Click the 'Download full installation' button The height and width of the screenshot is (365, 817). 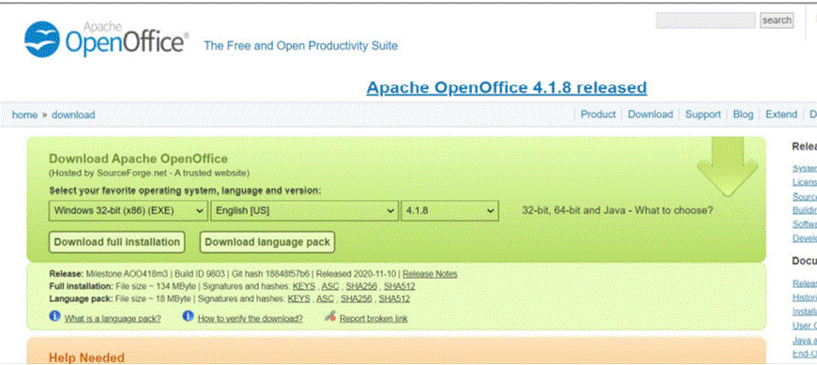(117, 242)
